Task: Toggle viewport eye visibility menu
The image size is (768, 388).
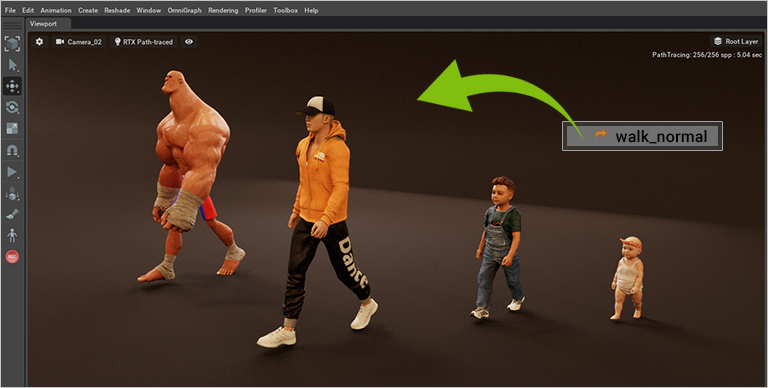Action: click(189, 42)
